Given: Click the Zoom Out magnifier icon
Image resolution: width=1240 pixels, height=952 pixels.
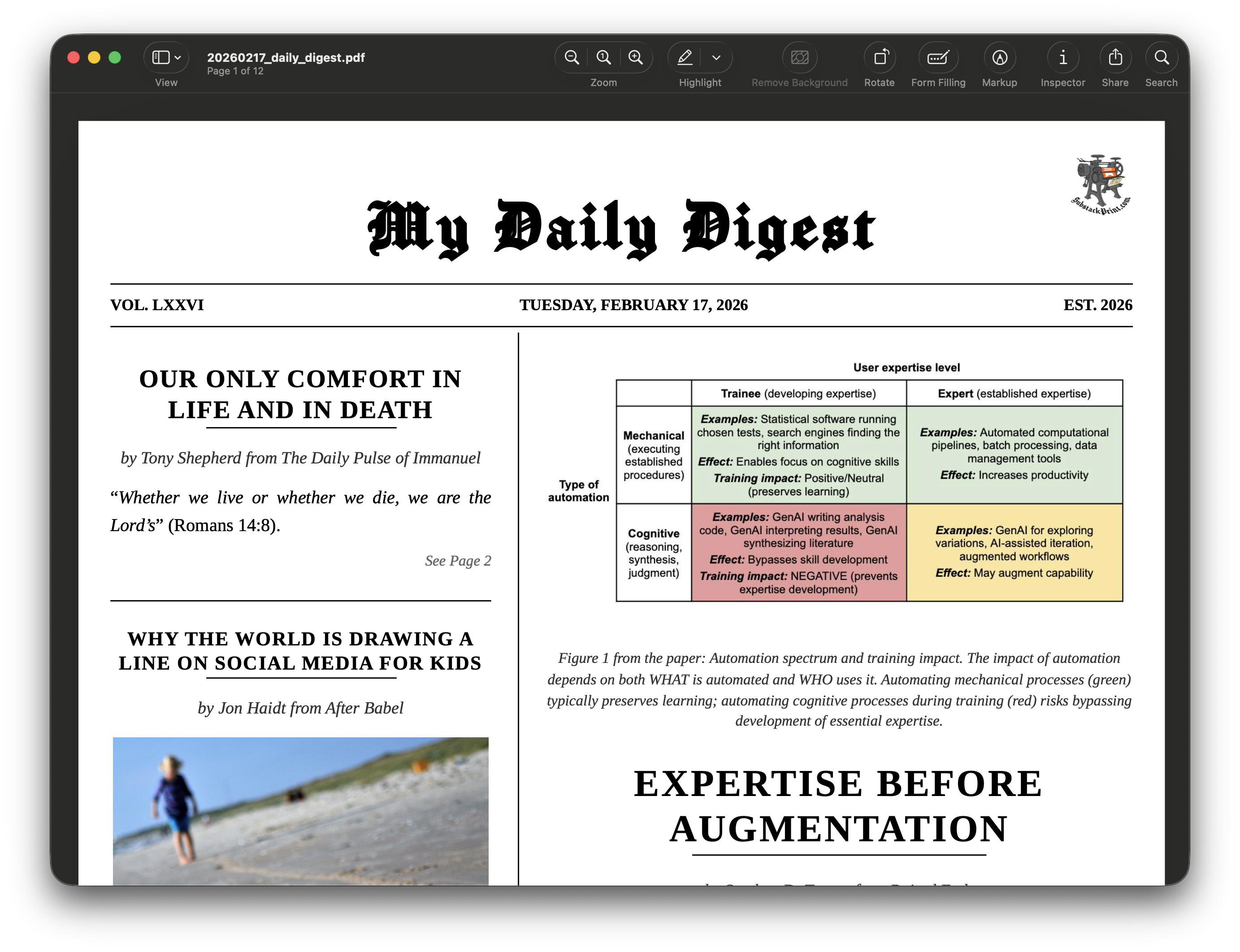Looking at the screenshot, I should tap(572, 57).
